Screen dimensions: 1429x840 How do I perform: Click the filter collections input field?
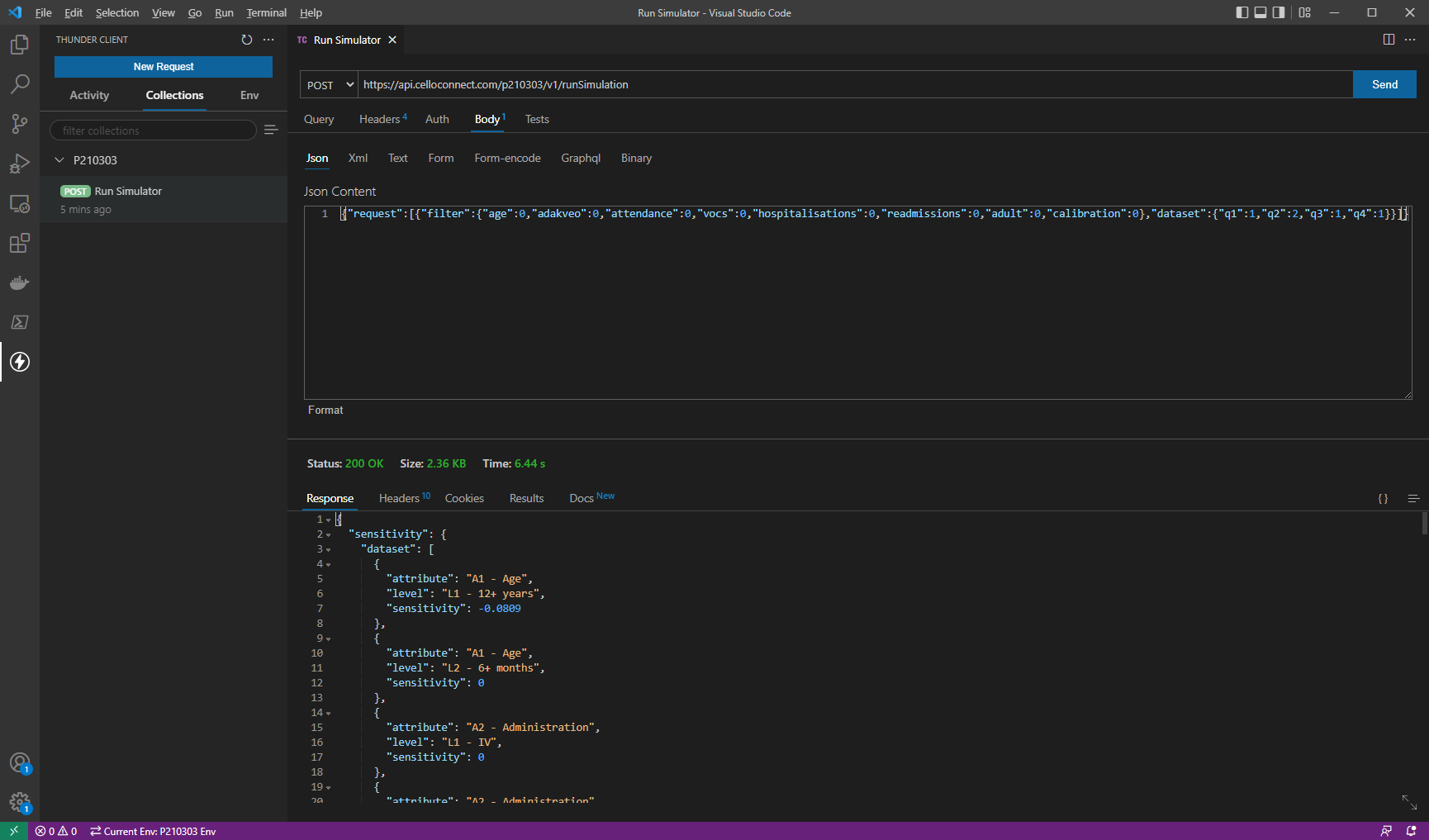153,130
